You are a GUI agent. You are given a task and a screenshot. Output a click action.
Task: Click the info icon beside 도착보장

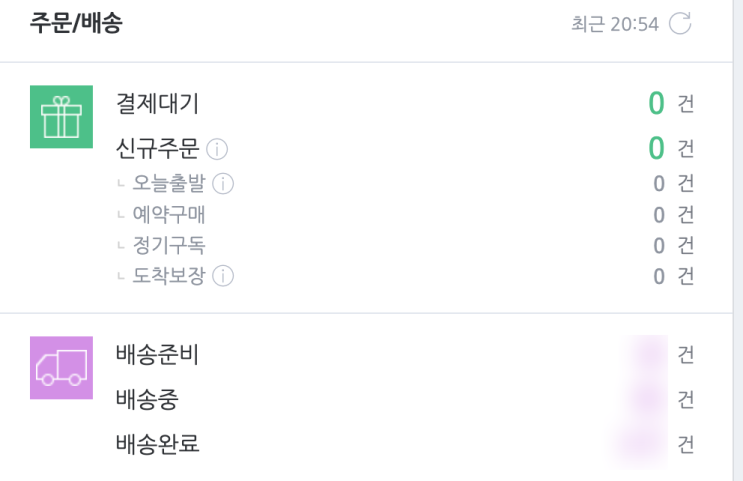pyautogui.click(x=223, y=276)
